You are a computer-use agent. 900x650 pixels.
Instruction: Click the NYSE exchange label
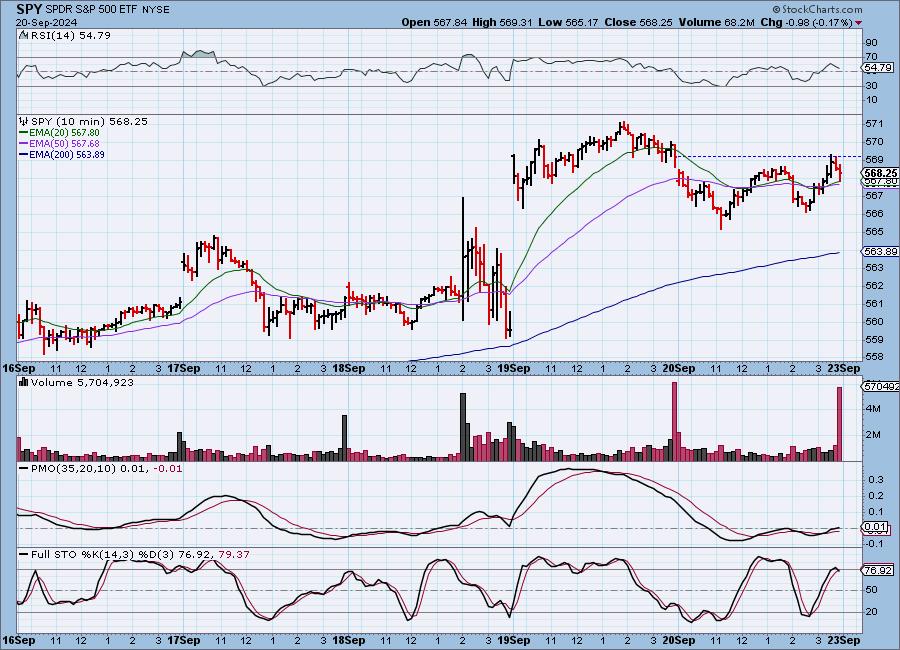click(x=154, y=10)
